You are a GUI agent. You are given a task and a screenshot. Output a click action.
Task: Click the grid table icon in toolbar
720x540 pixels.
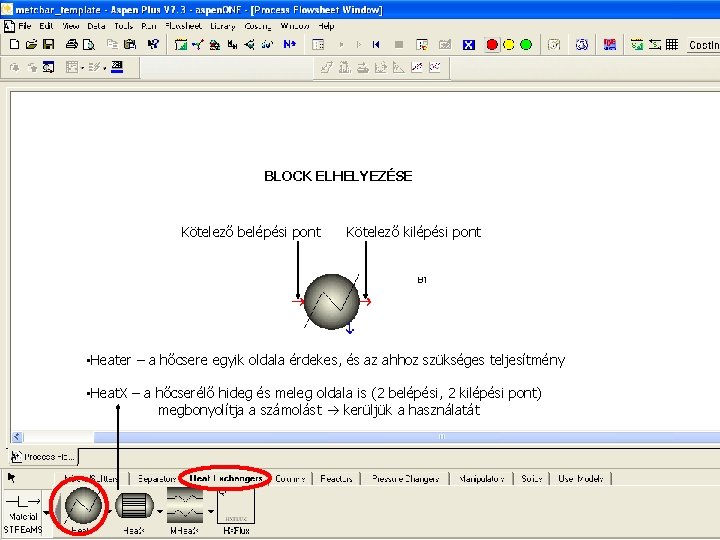(x=672, y=45)
